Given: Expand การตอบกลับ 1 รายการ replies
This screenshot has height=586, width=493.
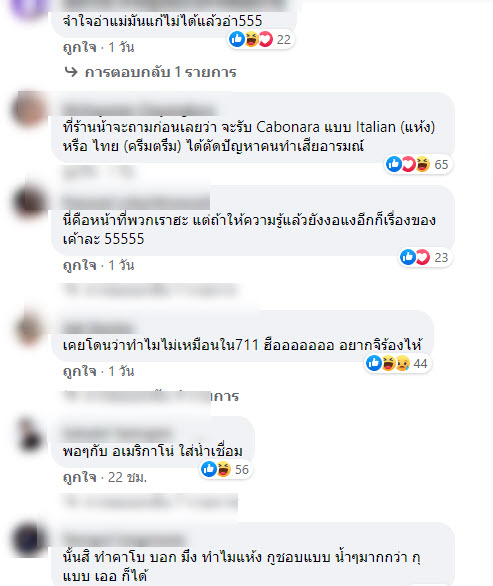Looking at the screenshot, I should point(160,72).
